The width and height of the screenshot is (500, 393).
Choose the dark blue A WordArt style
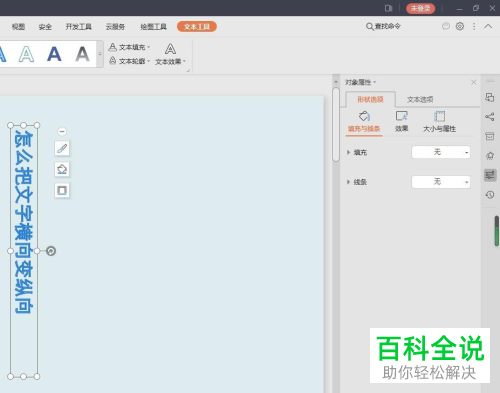54,54
